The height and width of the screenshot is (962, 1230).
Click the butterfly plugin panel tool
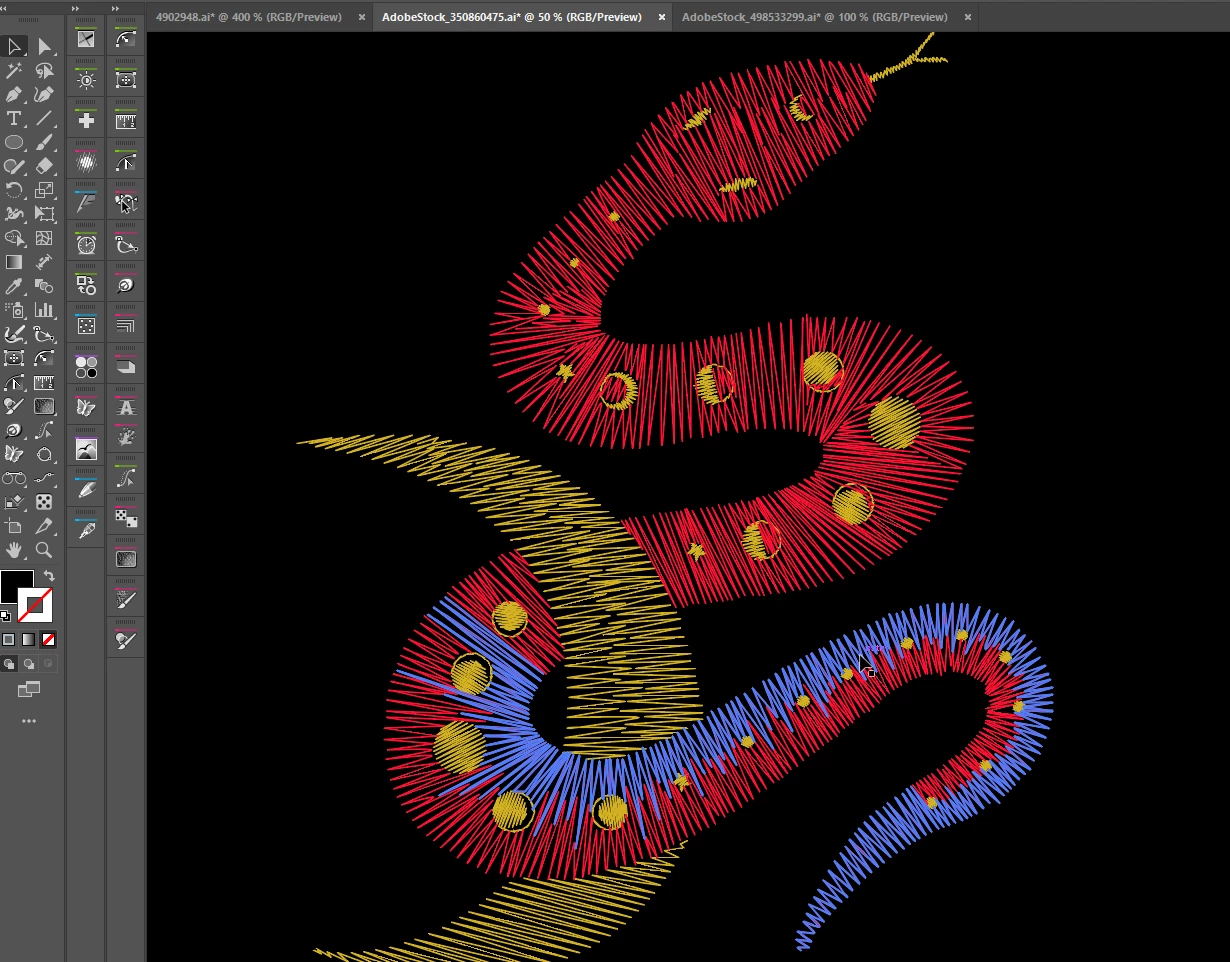coord(86,408)
